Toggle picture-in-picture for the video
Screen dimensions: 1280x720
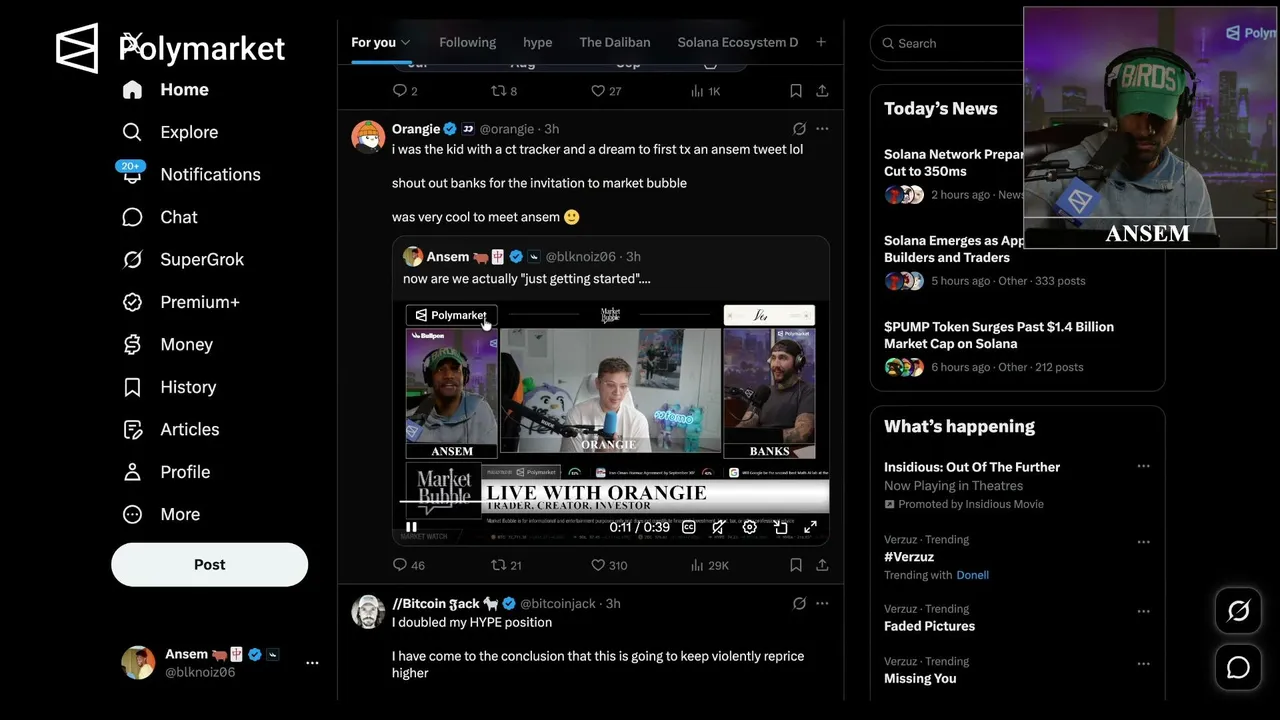[x=781, y=527]
